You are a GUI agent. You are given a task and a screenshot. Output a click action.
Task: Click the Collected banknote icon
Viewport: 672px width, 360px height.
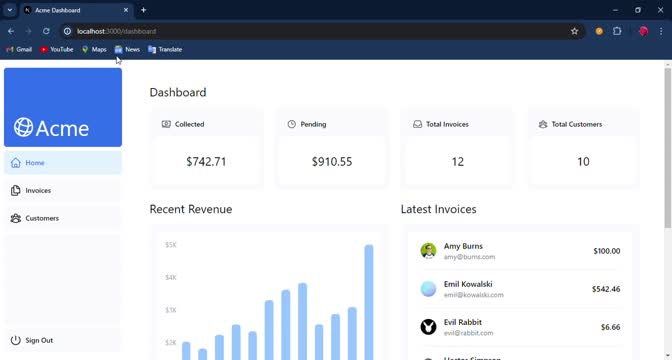click(x=166, y=124)
